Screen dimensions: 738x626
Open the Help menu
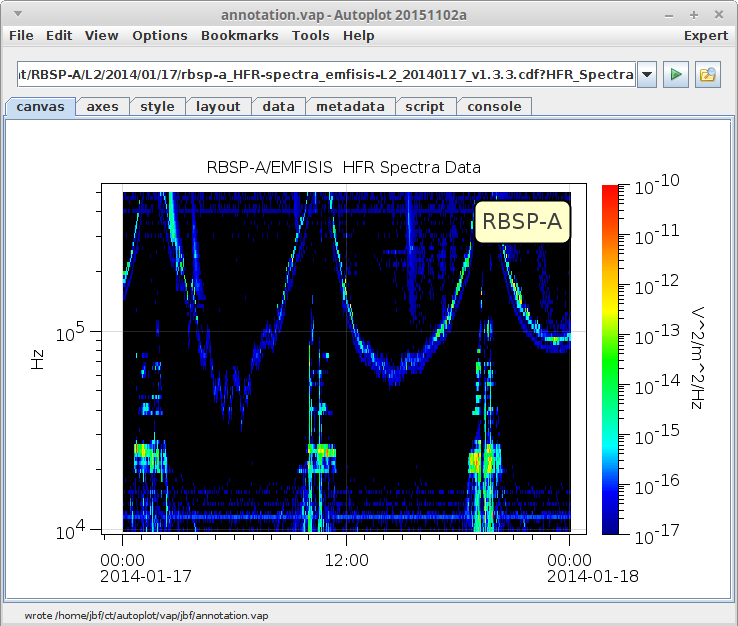point(358,36)
